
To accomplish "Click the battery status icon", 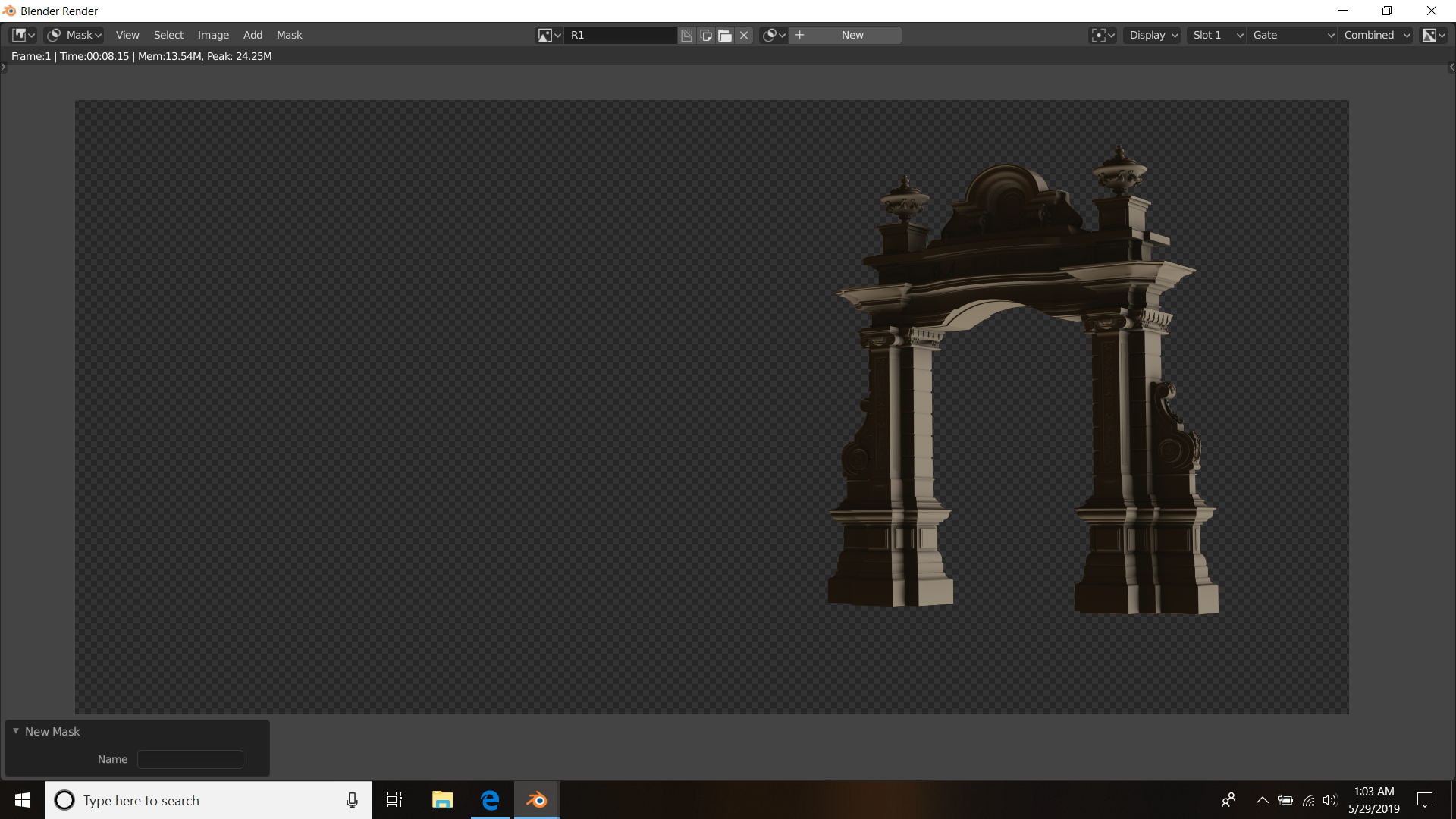I will pos(1285,800).
